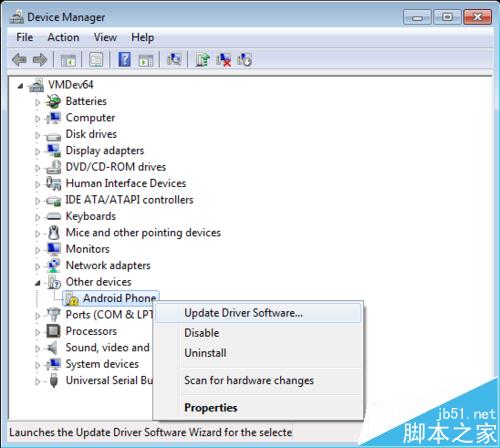Click the Human Interface Devices icon

(53, 183)
